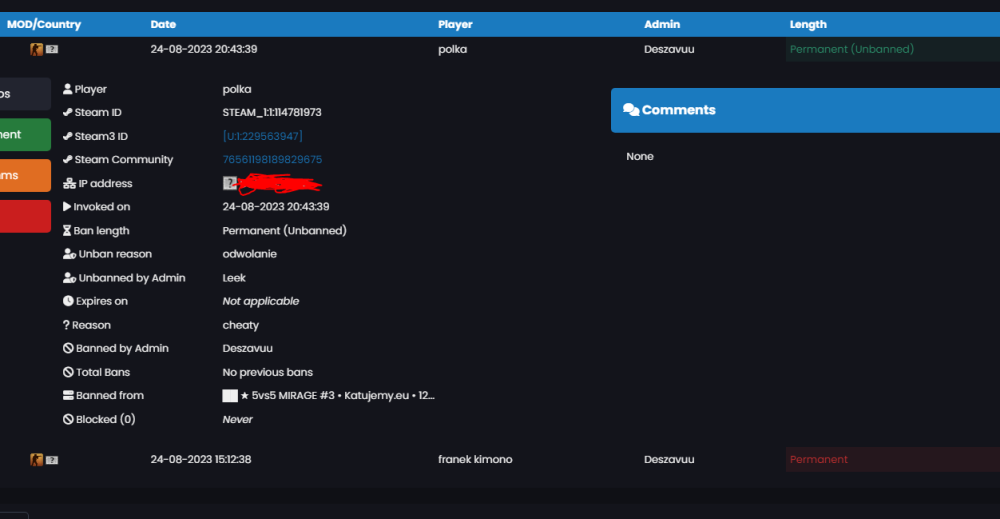
Task: Click the Counter-Strike mod icon beside franek kimono
Action: click(x=36, y=460)
